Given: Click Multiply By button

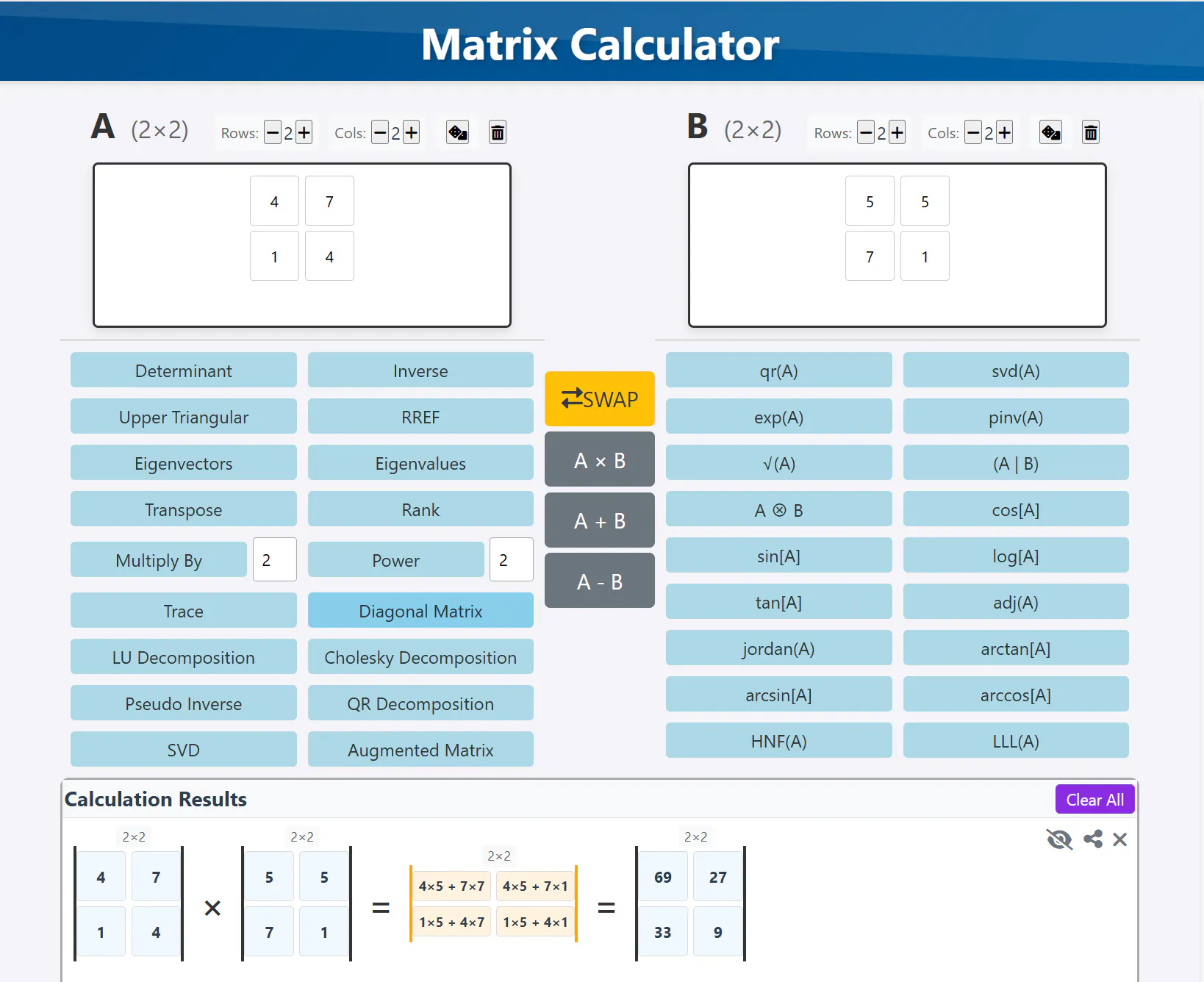Looking at the screenshot, I should (159, 560).
